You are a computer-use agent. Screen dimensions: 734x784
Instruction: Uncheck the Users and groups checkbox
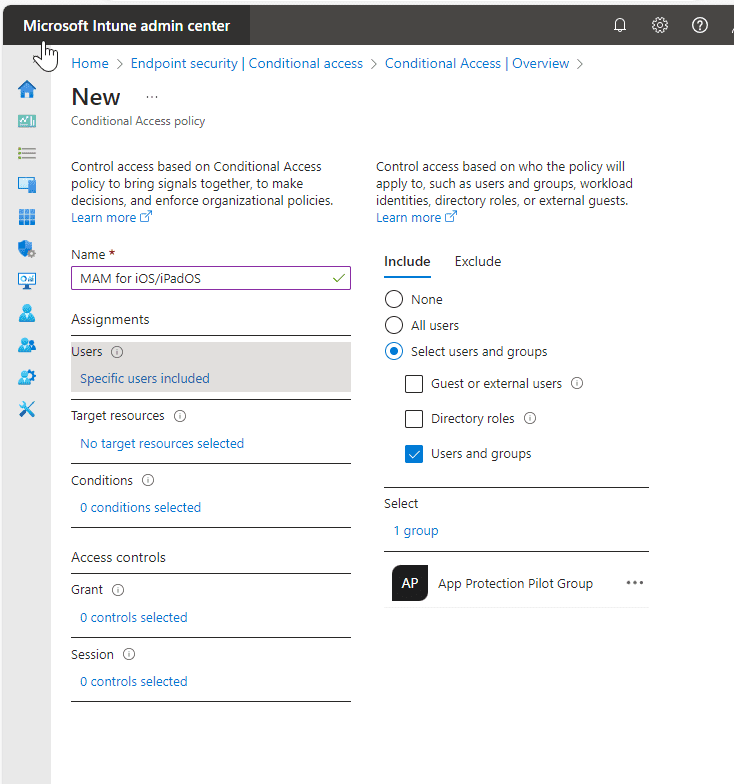click(x=414, y=454)
